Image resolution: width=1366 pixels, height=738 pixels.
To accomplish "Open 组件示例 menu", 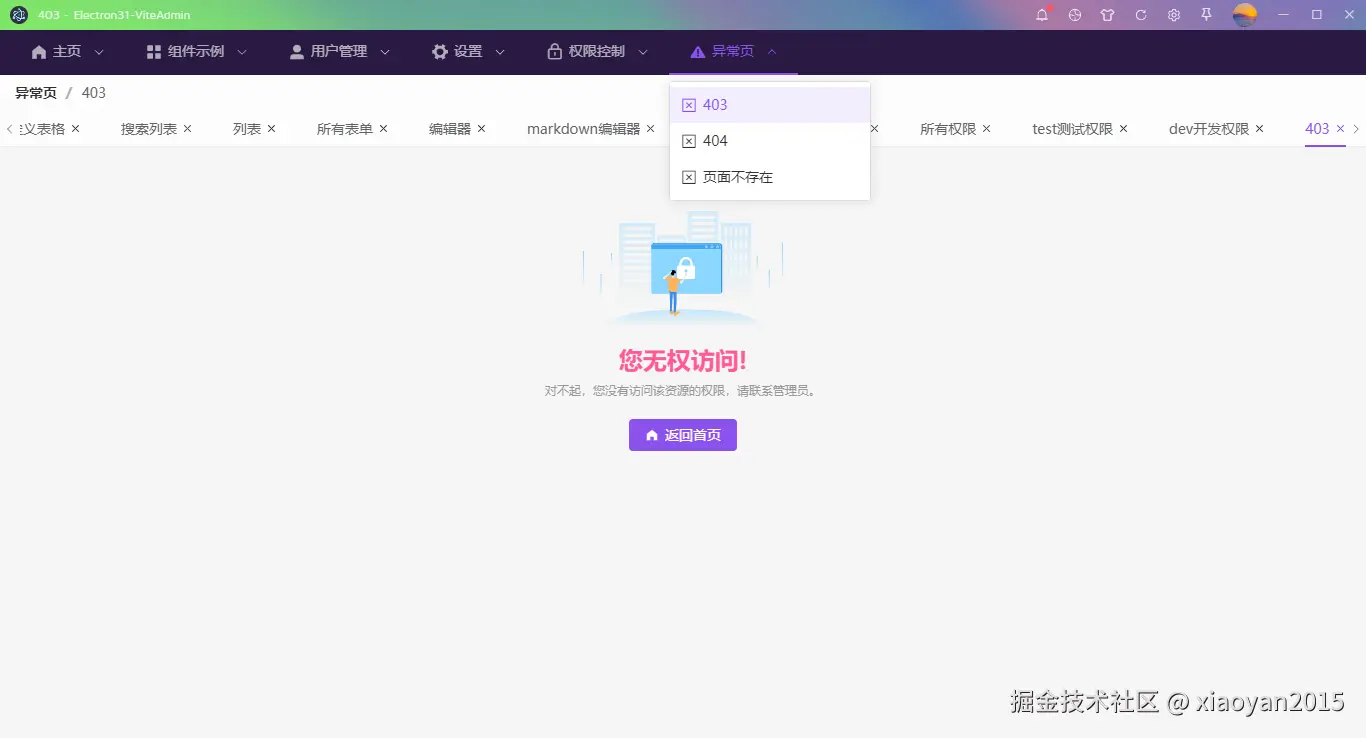I will pos(197,52).
